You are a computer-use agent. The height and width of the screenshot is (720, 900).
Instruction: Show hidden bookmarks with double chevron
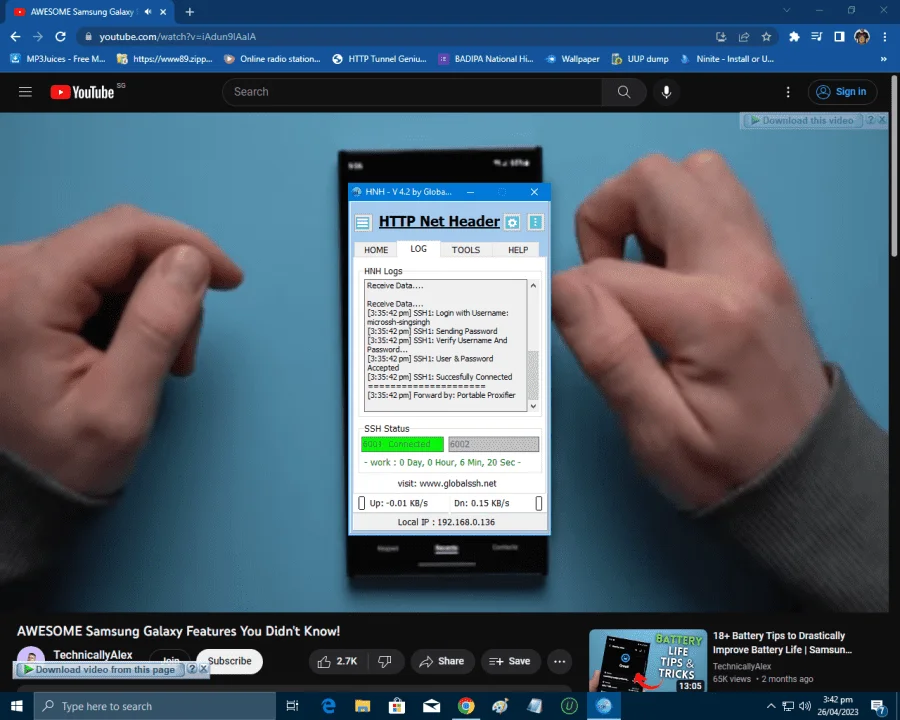[x=883, y=59]
